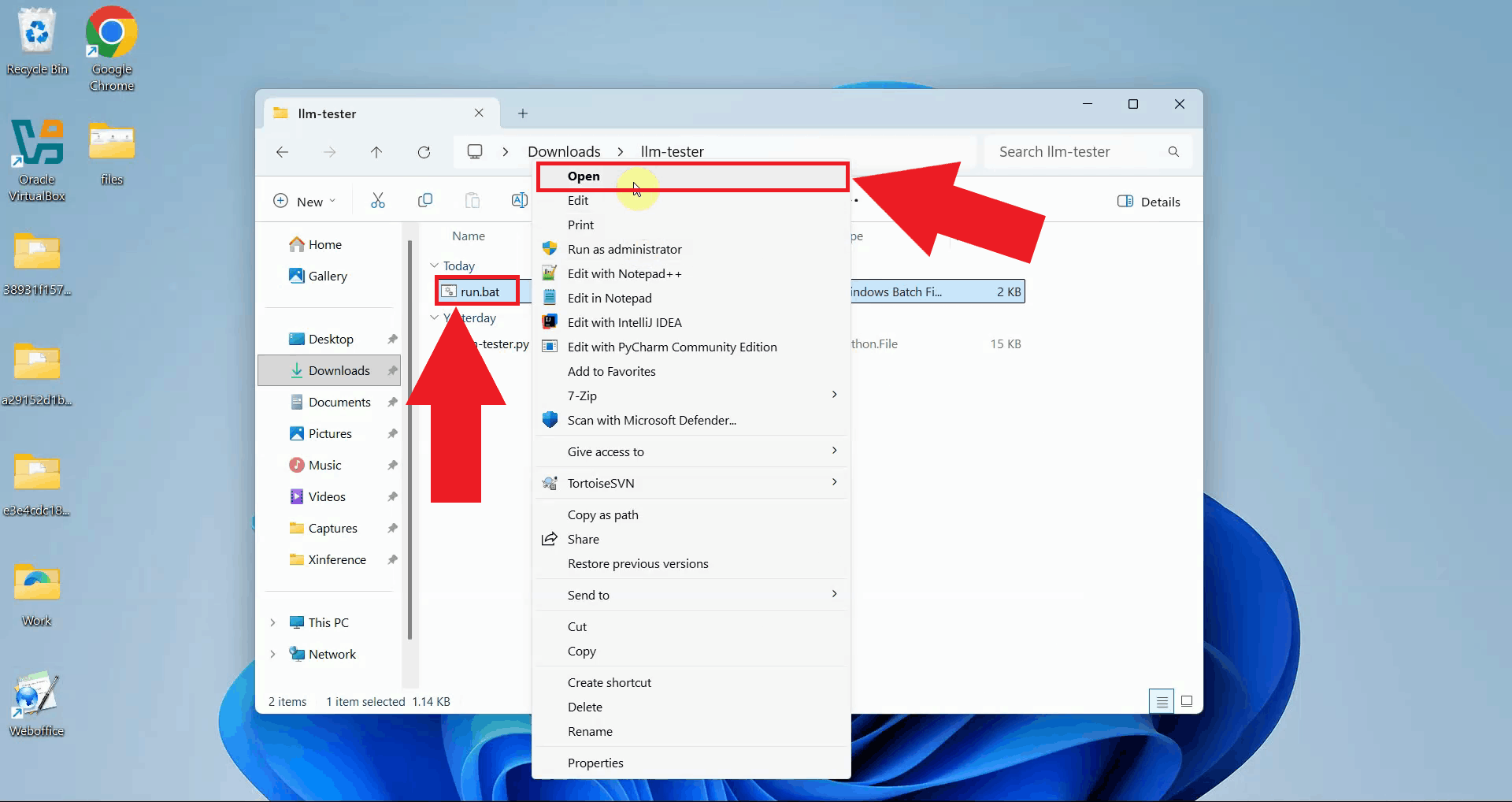This screenshot has width=1512, height=802.
Task: Expand the This PC tree node
Action: (x=272, y=622)
